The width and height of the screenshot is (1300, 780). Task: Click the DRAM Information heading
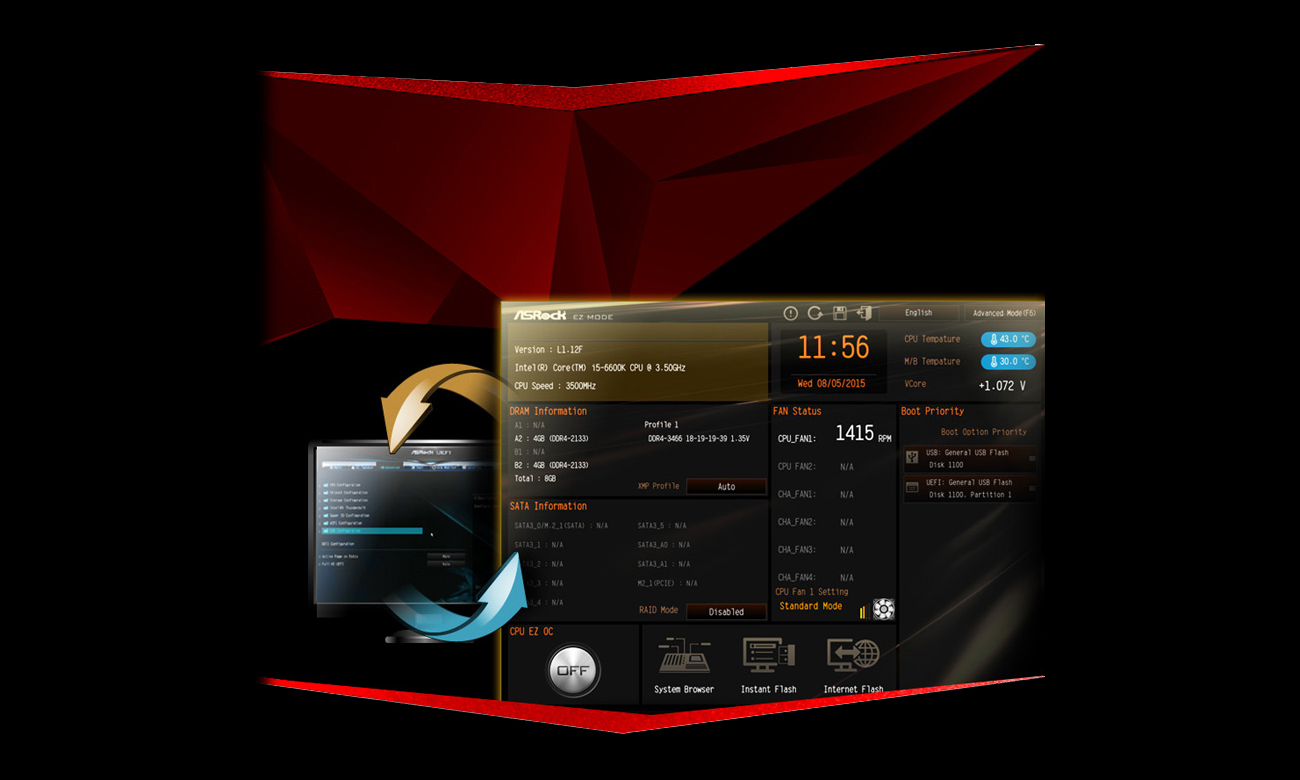point(548,411)
